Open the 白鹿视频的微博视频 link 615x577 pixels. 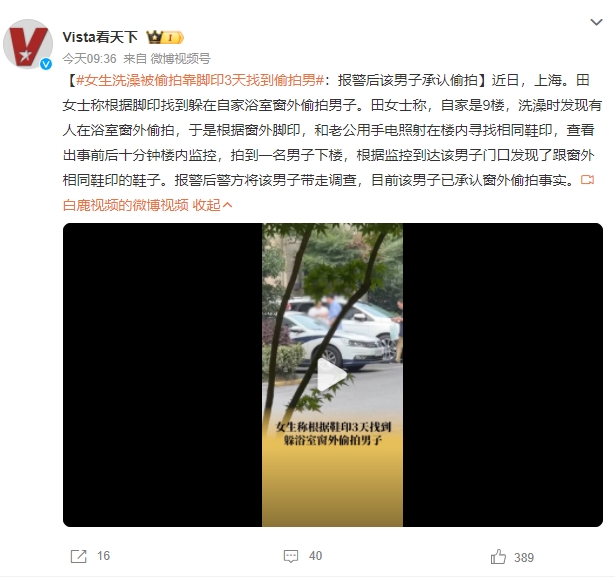coord(126,205)
